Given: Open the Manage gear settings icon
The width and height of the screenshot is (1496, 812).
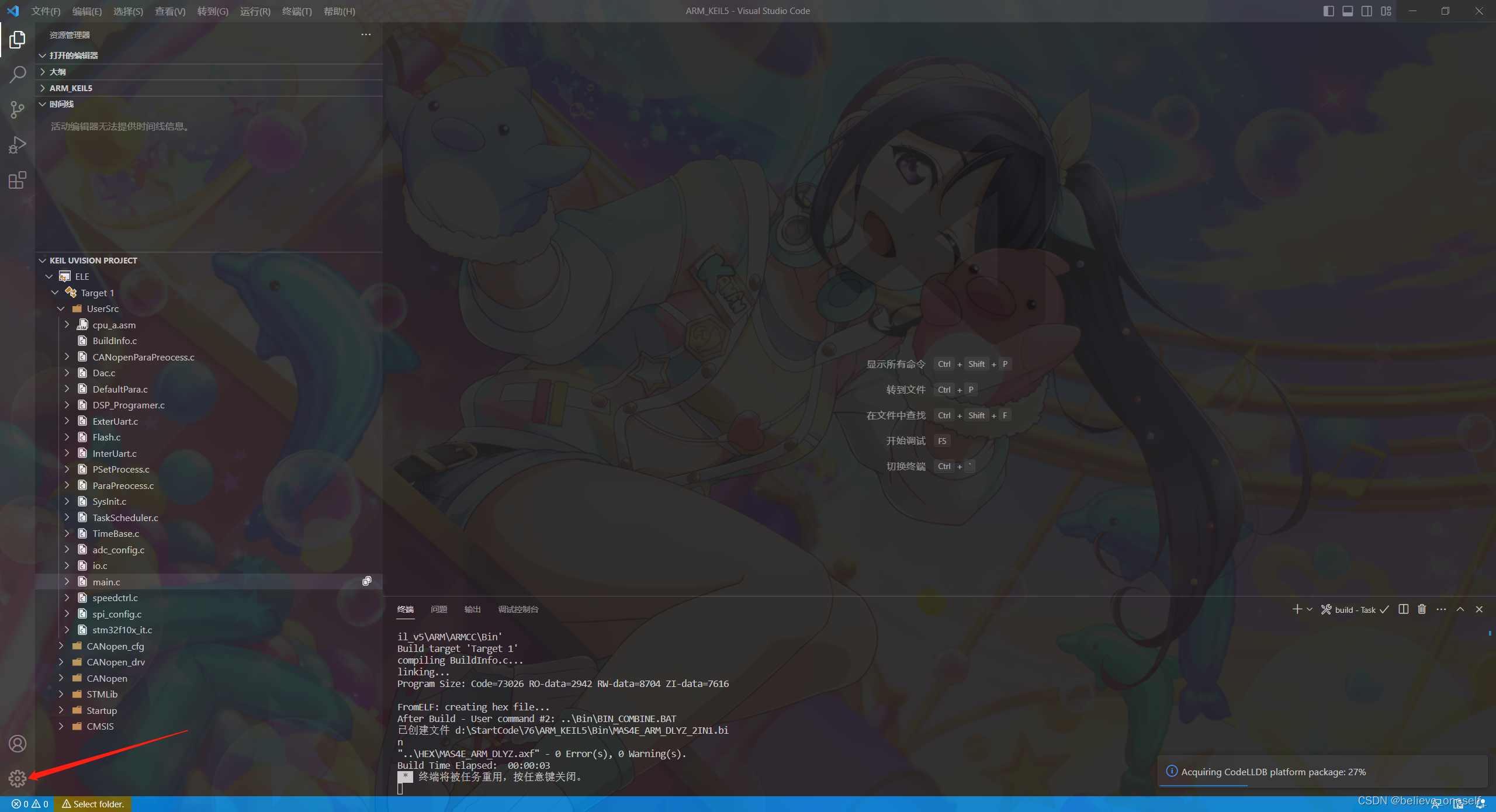Looking at the screenshot, I should click(18, 778).
